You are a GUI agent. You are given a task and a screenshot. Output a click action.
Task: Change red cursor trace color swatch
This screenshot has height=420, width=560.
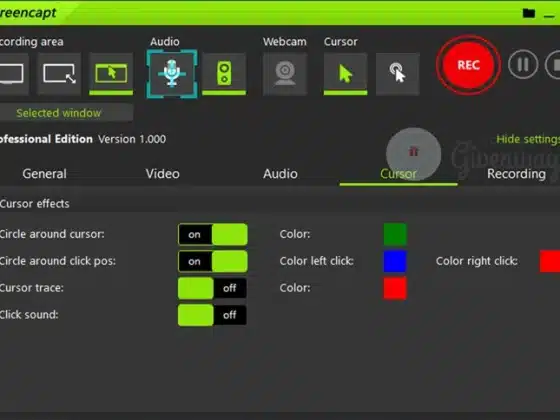coord(395,288)
